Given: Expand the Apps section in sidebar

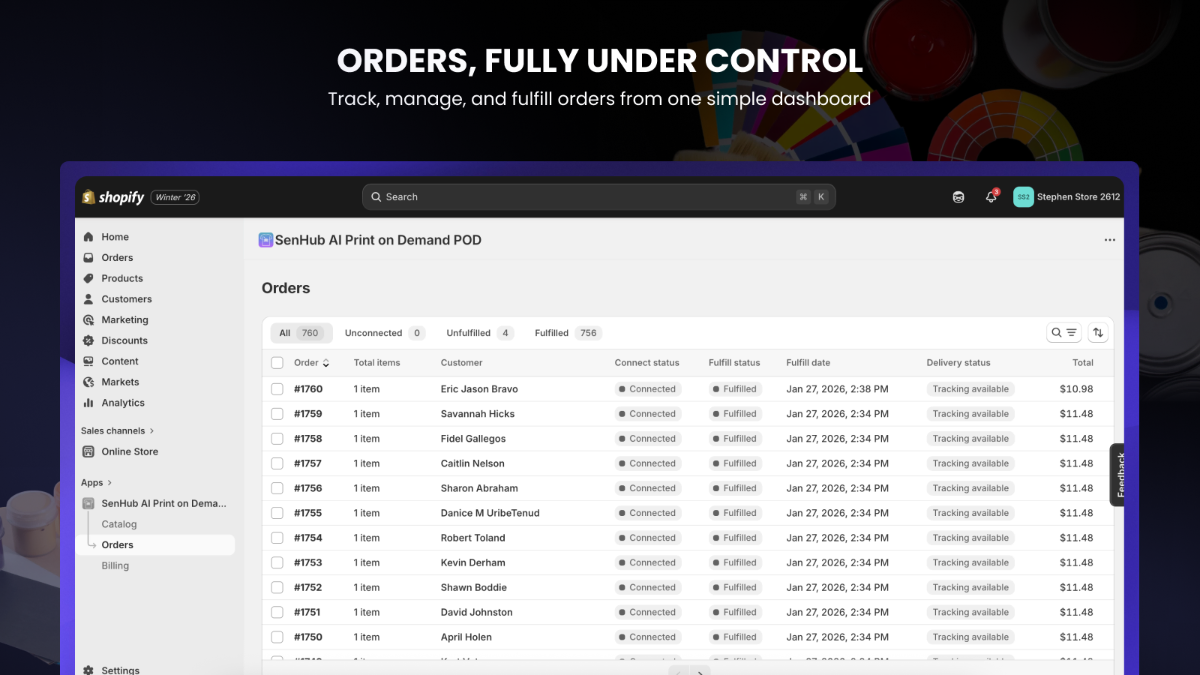Looking at the screenshot, I should pos(96,481).
